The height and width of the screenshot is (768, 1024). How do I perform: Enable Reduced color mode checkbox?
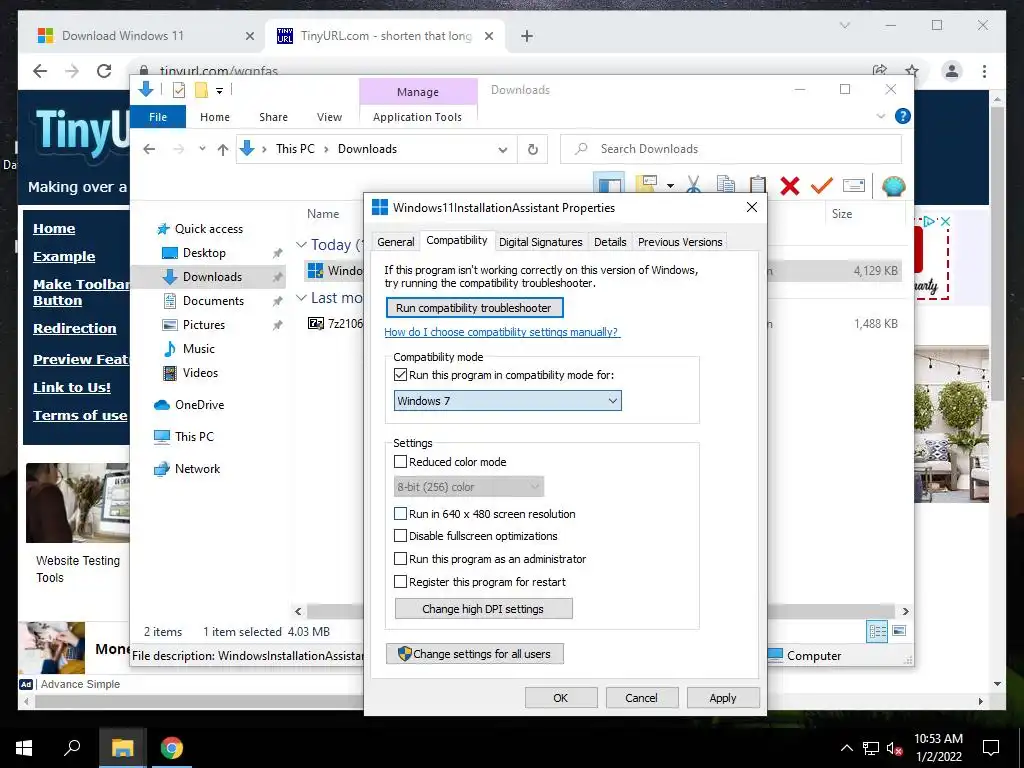click(x=400, y=462)
